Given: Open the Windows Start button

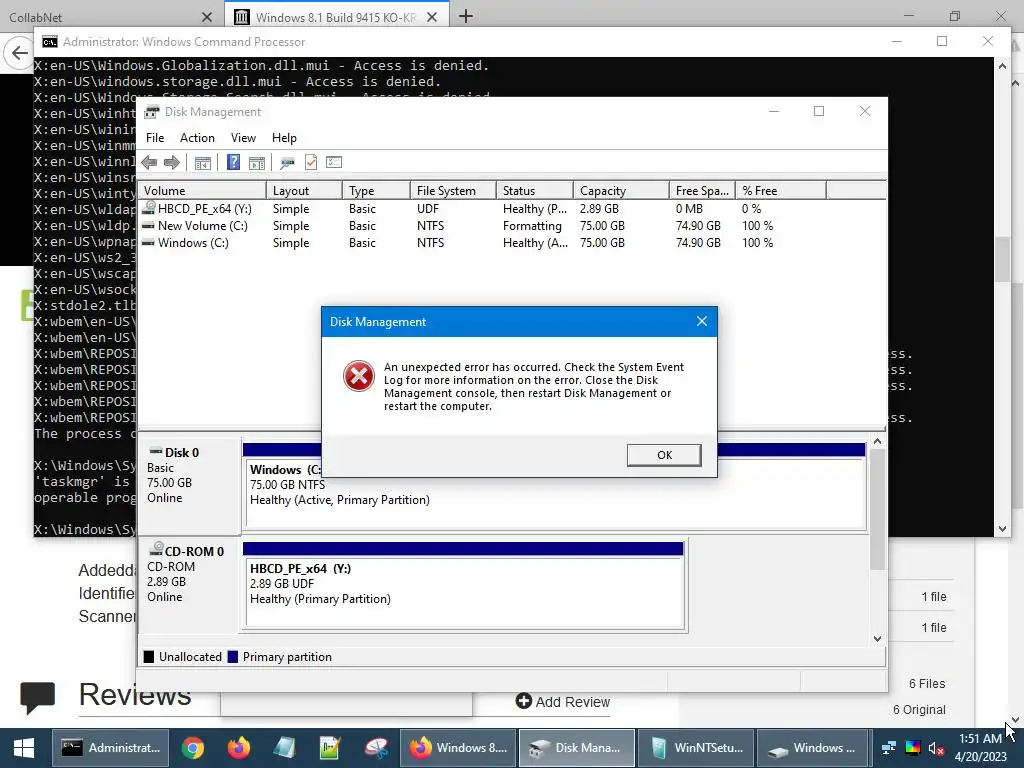Looking at the screenshot, I should [x=24, y=748].
